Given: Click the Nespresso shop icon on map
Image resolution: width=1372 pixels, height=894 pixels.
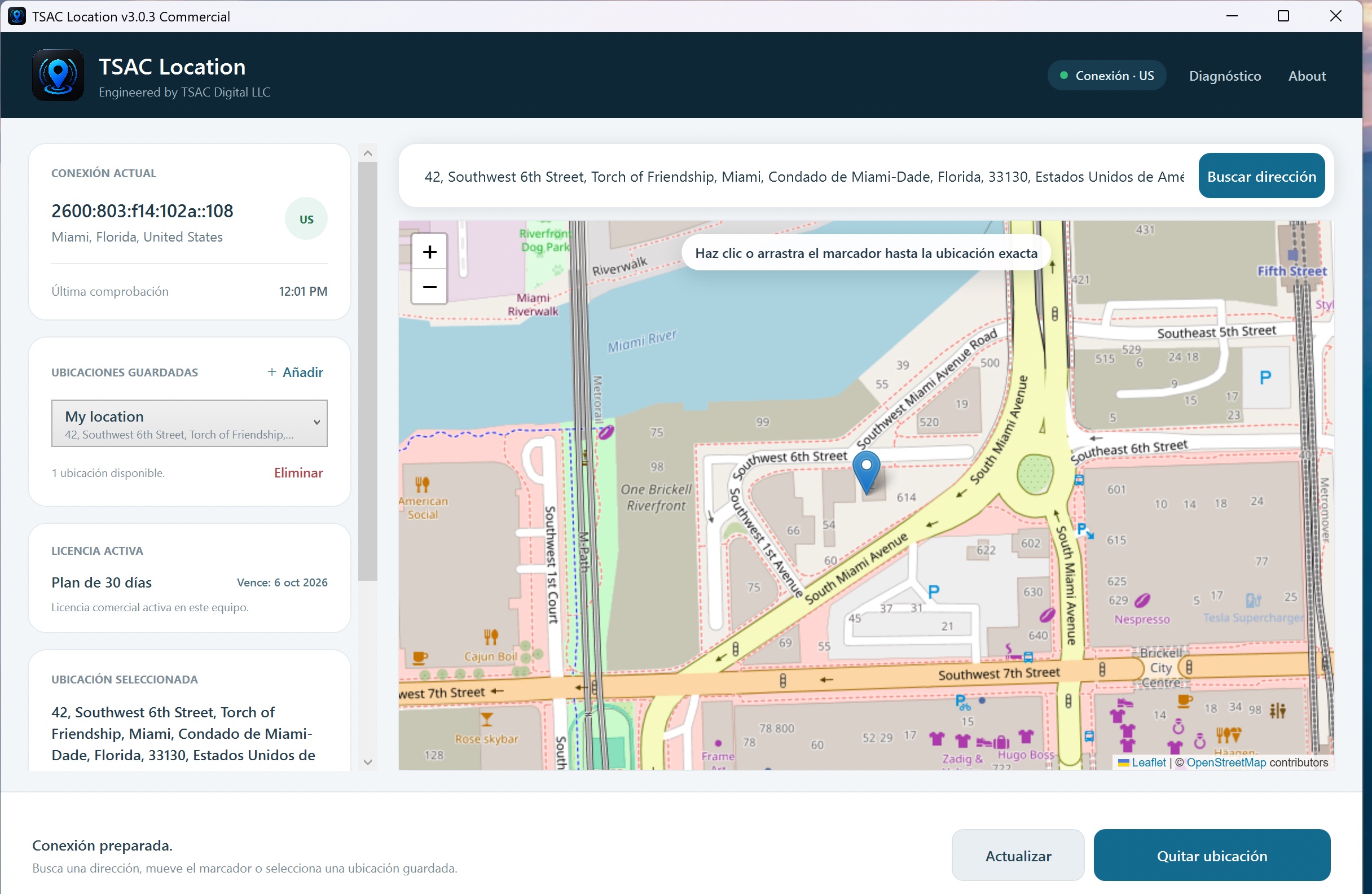Looking at the screenshot, I should 1142,601.
